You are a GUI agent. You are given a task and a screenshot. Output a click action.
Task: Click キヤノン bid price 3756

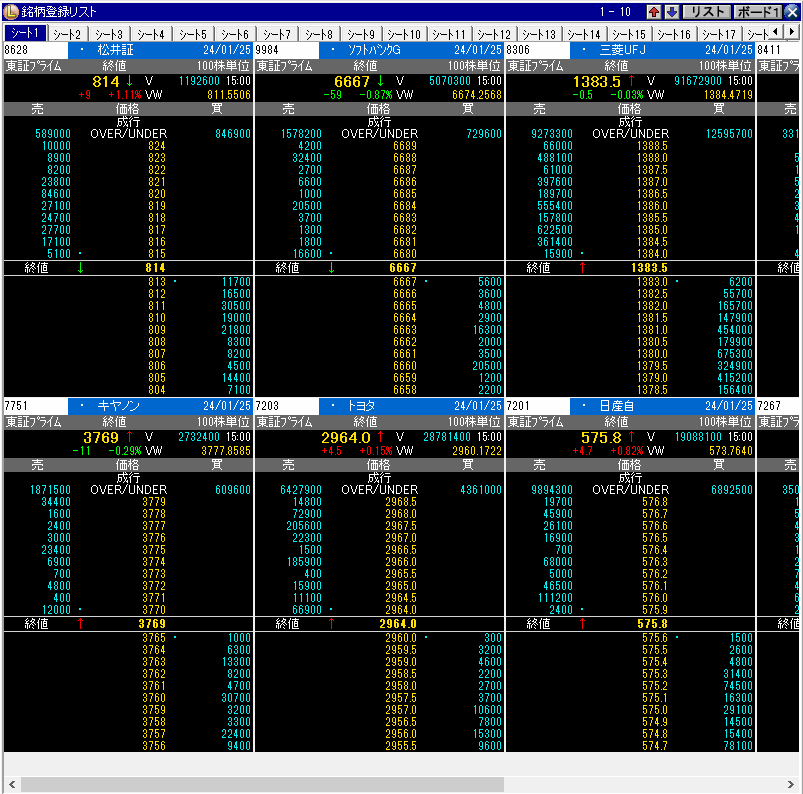pos(154,746)
